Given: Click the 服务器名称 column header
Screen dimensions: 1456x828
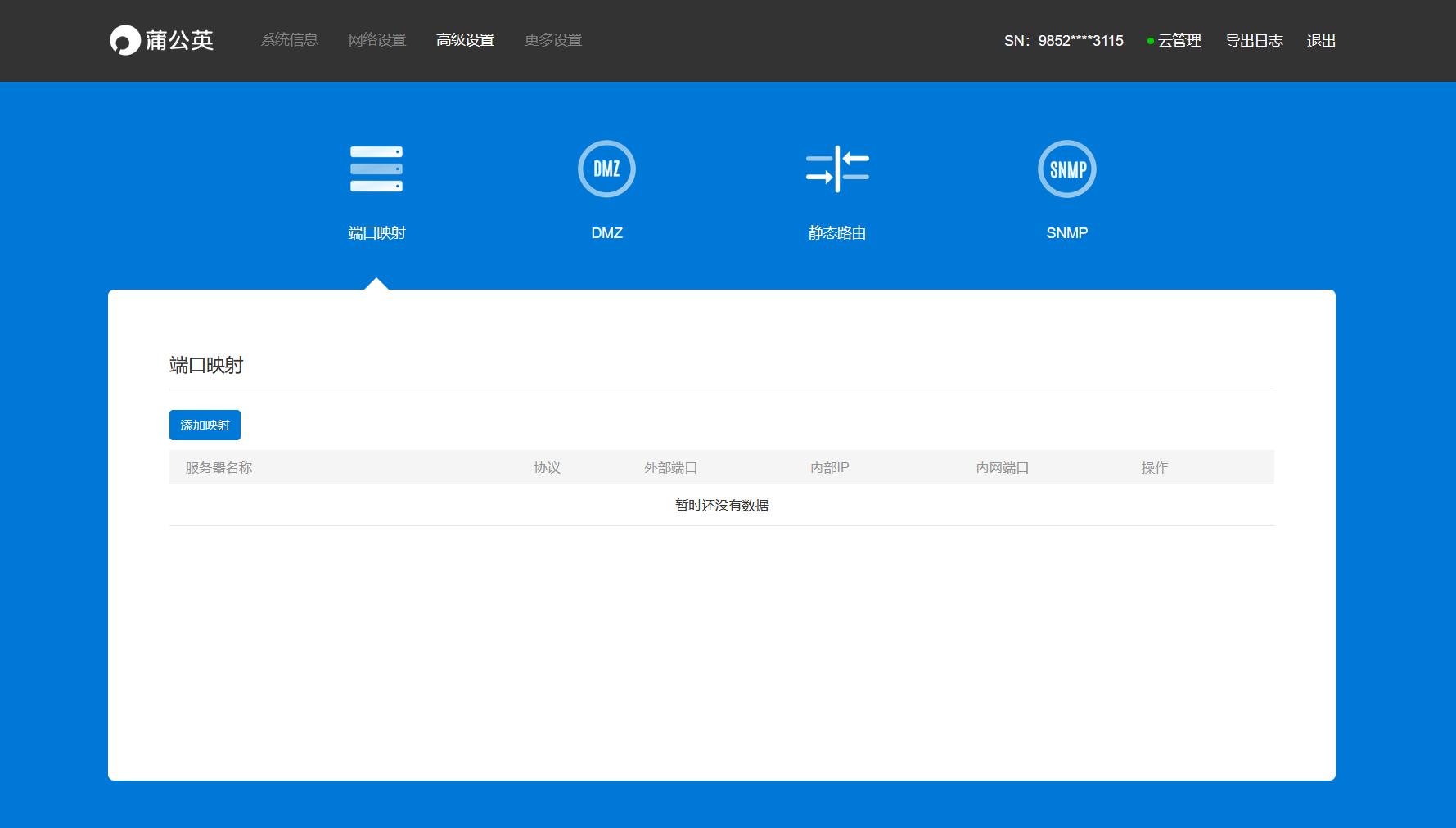Looking at the screenshot, I should (219, 468).
